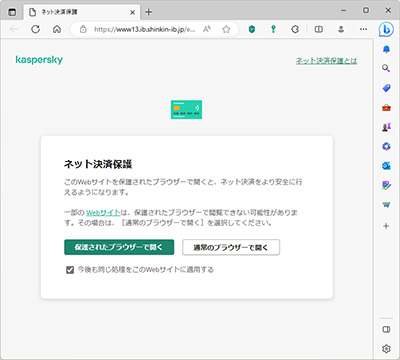
Task: Click the credit card illustration
Action: (186, 110)
